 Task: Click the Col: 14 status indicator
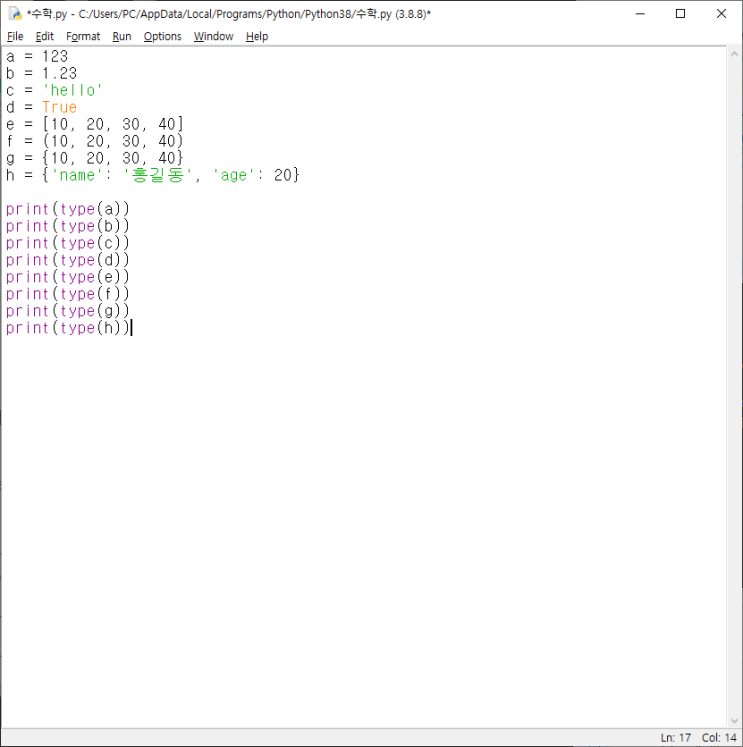pos(719,737)
